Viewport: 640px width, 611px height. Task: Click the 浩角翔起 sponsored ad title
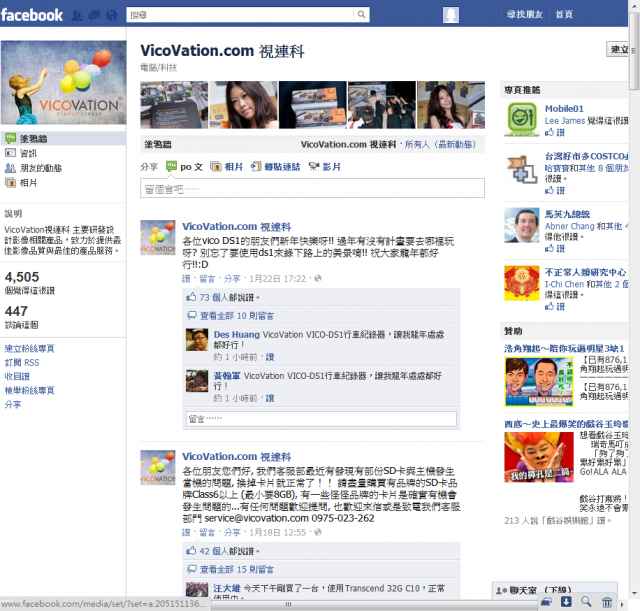pyautogui.click(x=564, y=349)
